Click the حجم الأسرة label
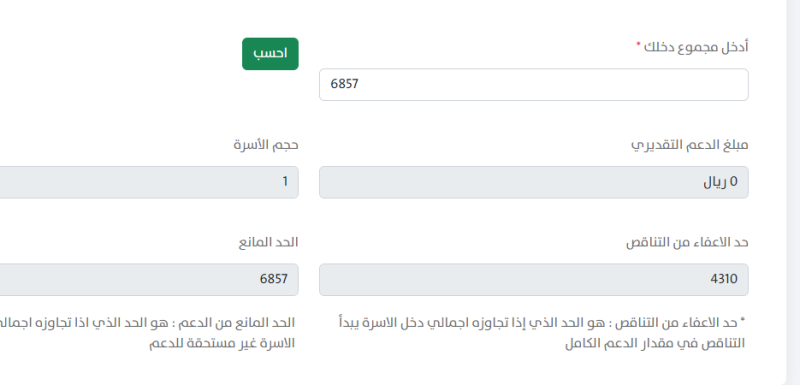This screenshot has width=800, height=385. [x=266, y=145]
